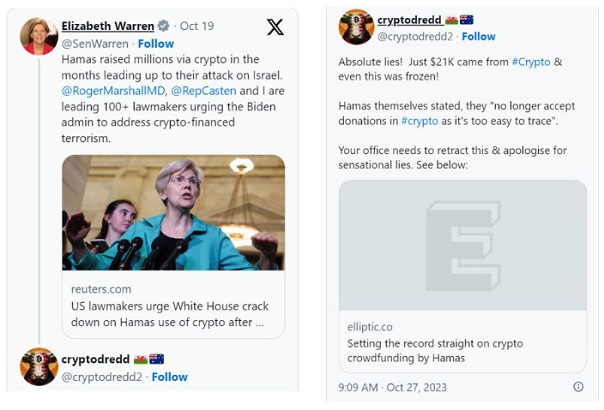Click the verified badge beside Elizabeth Warren
Image resolution: width=604 pixels, height=410 pixels.
coord(164,26)
